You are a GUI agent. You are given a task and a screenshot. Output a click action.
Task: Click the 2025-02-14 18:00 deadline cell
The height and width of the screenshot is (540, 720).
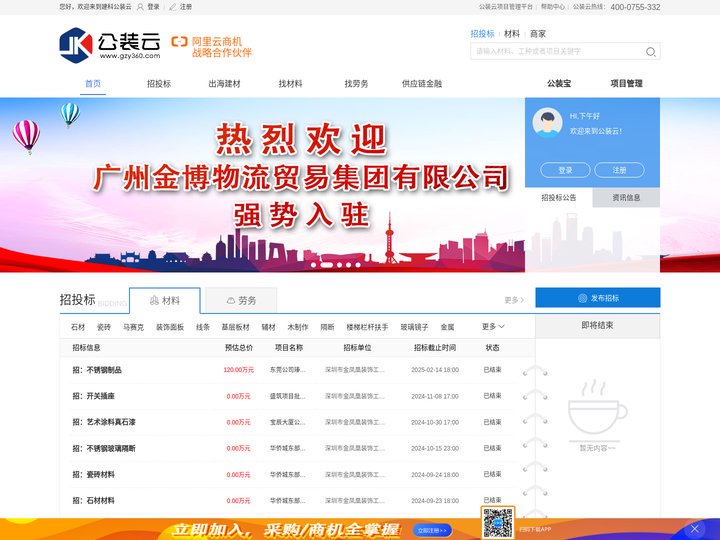[435, 370]
